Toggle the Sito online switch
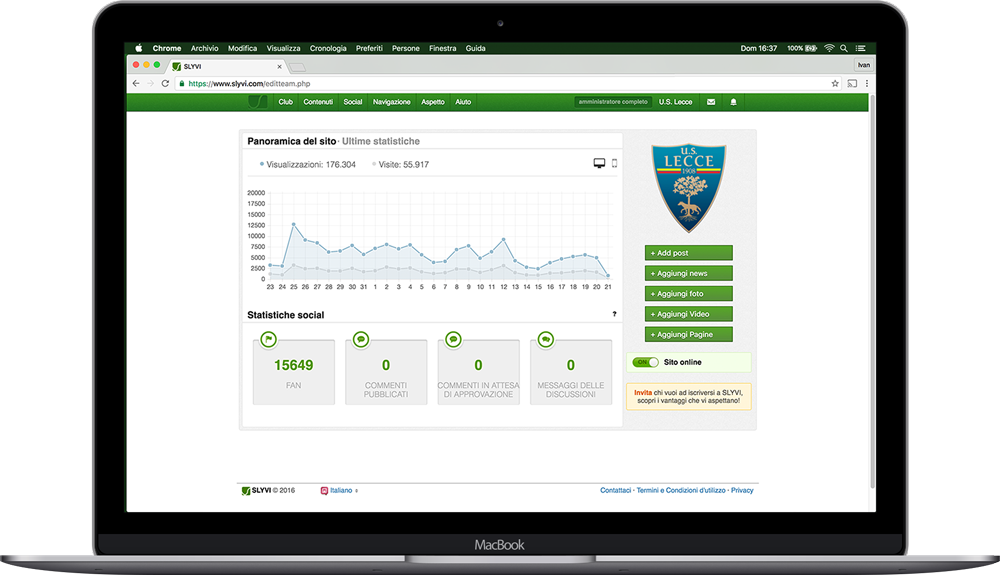Viewport: 1000px width, 575px height. tap(645, 362)
